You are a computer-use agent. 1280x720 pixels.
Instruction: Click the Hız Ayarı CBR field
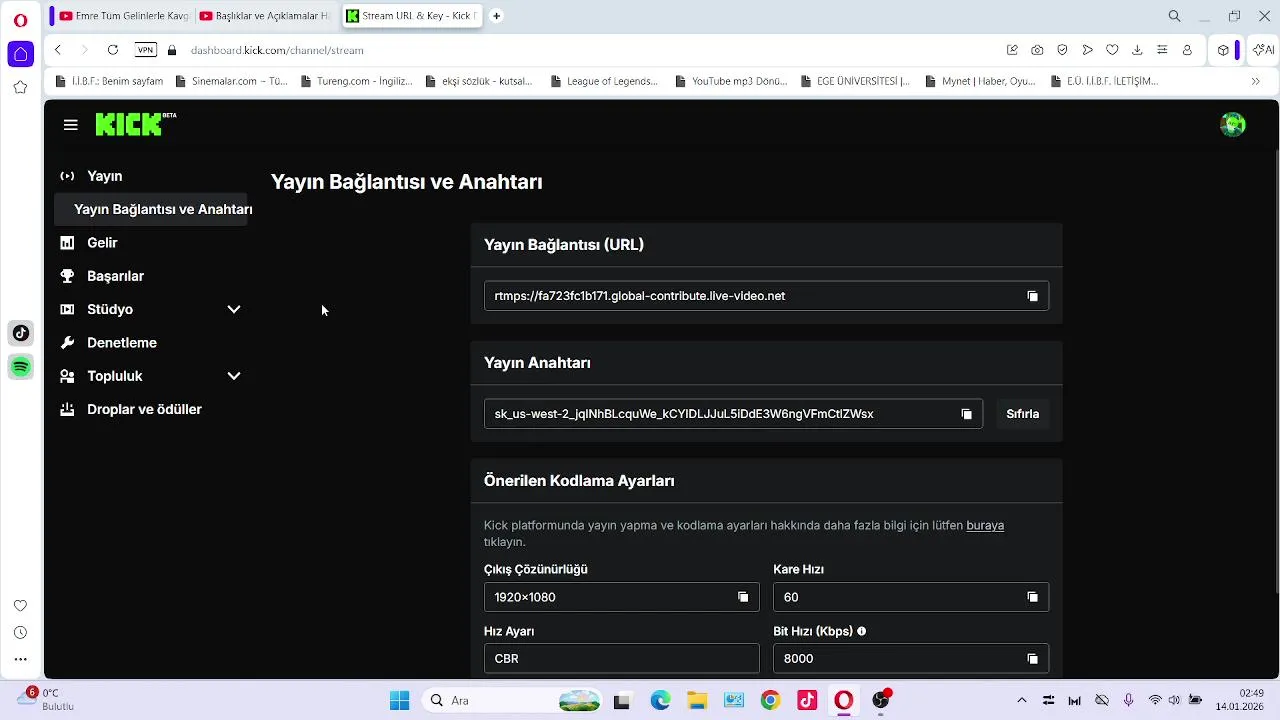click(x=621, y=659)
